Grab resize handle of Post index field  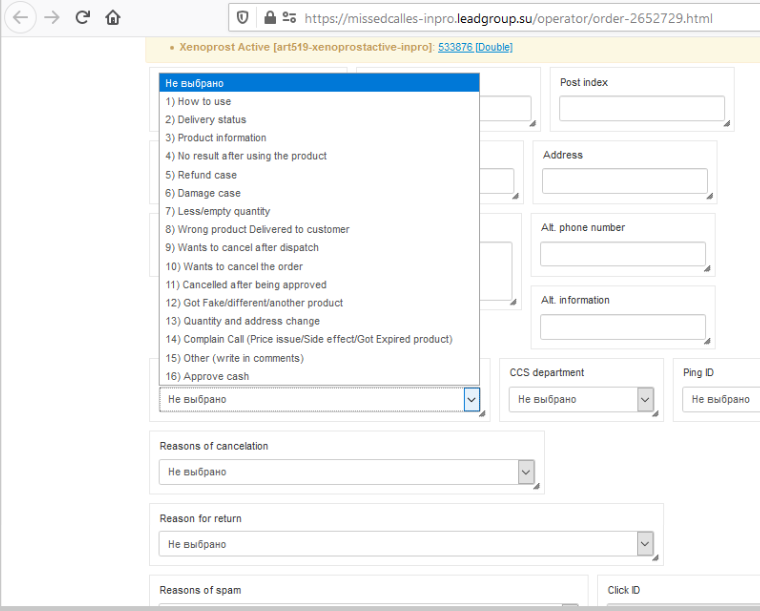tap(727, 124)
